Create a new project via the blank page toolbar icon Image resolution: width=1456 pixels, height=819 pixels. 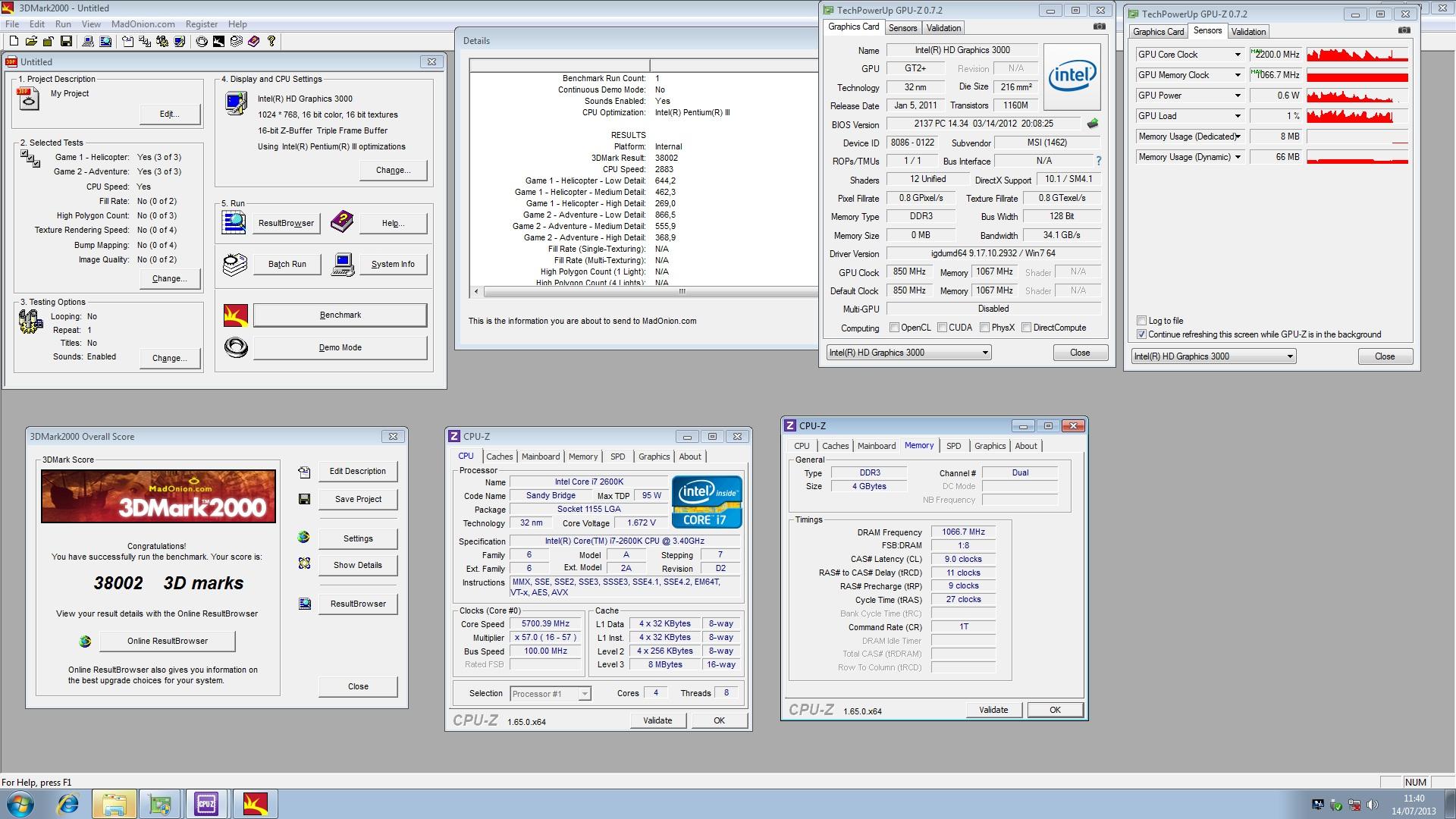point(14,41)
